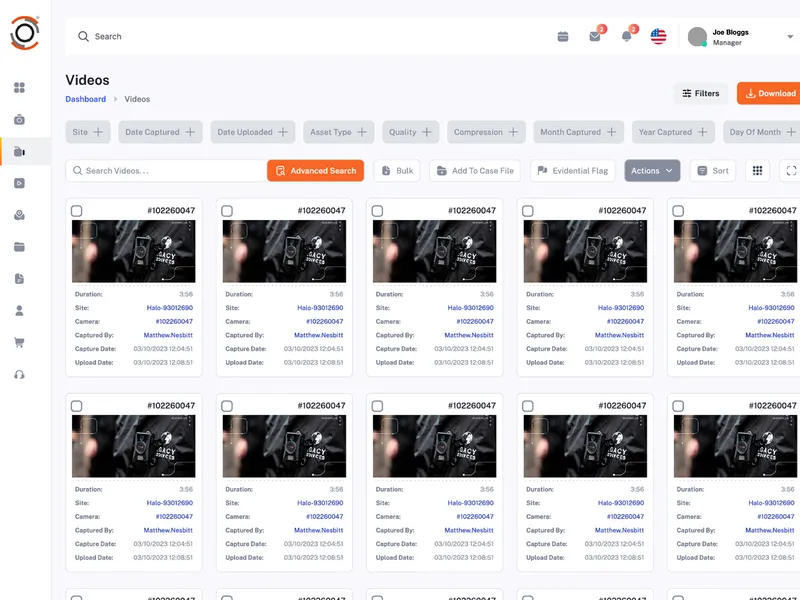This screenshot has height=600, width=800.
Task: Open Halo-93012690 site link on first card
Action: [x=170, y=308]
